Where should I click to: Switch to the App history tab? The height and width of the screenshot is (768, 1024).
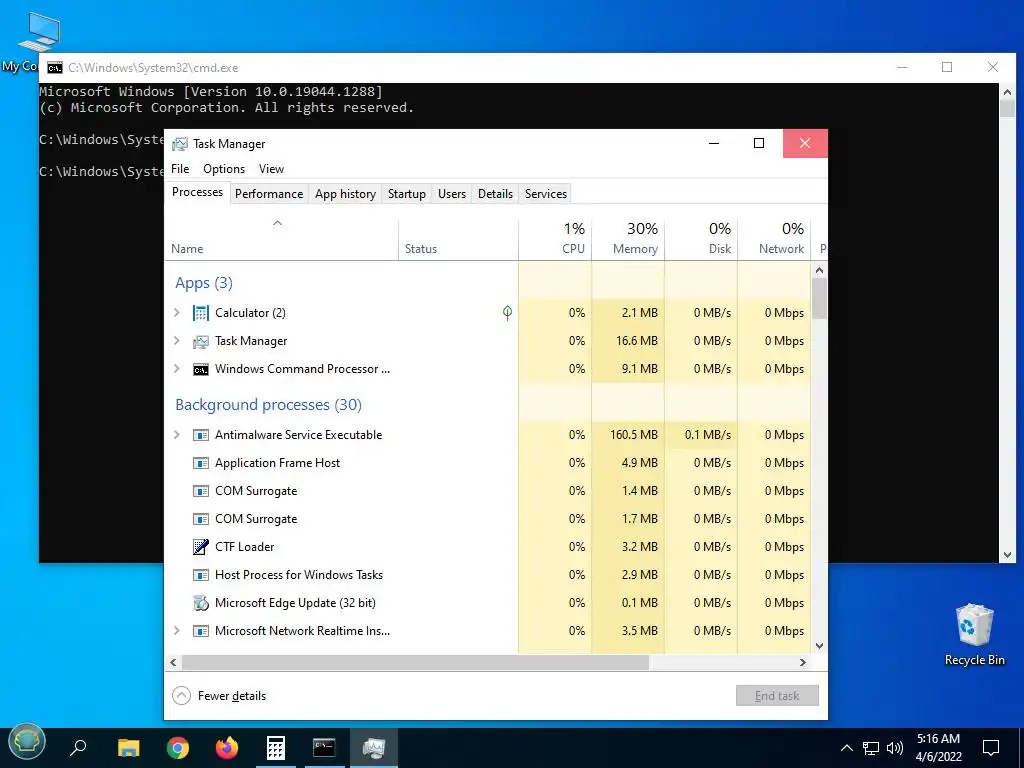pos(345,194)
